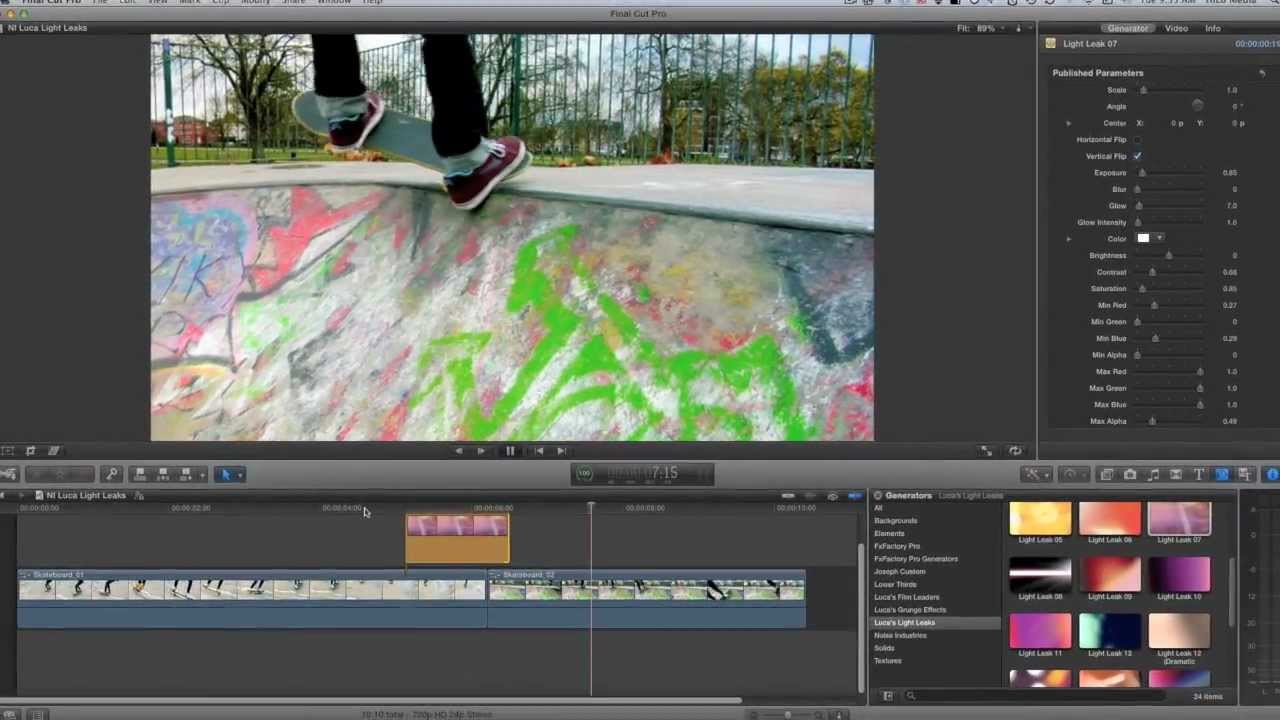This screenshot has height=720, width=1280.
Task: Open the Color swatch dropdown arrow
Action: pos(1160,239)
